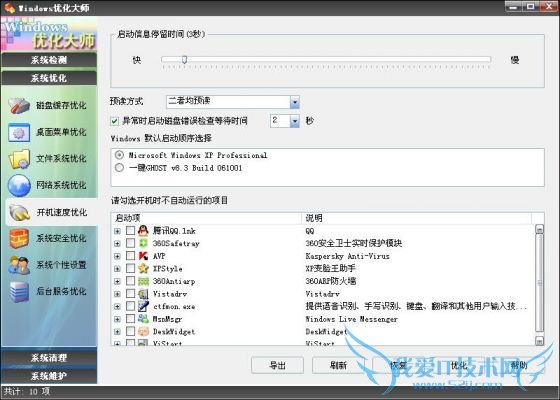Click the 360Antiarp icon
560x400 pixels.
[143, 281]
